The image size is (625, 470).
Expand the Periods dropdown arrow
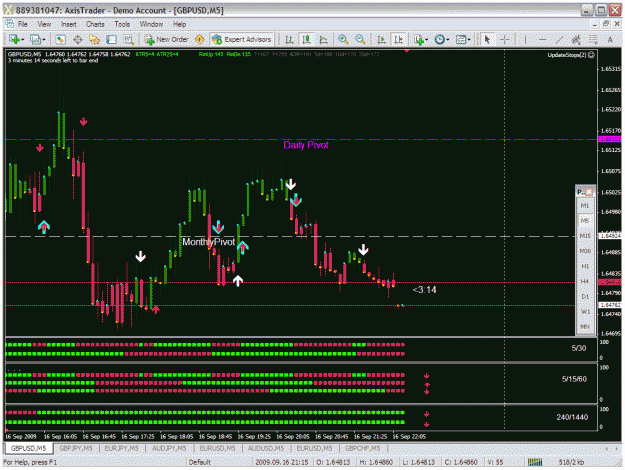pos(448,39)
